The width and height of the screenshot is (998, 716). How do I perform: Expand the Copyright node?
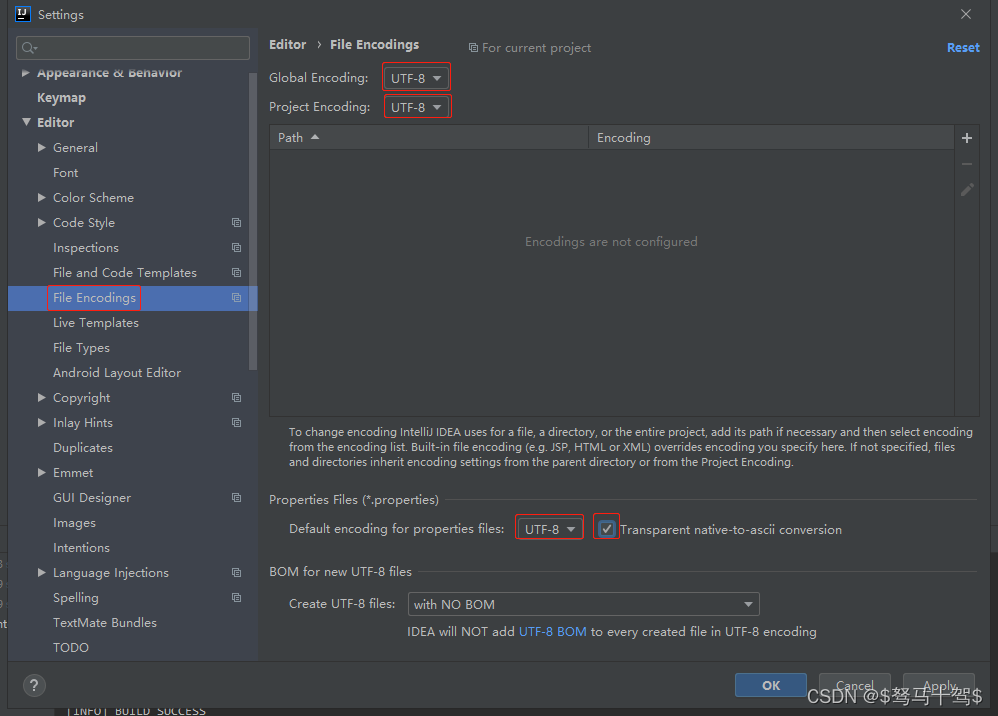tap(41, 398)
